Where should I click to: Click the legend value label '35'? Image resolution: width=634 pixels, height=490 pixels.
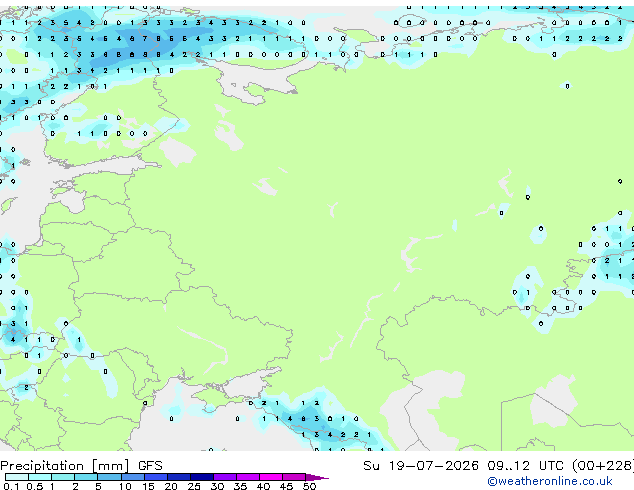pos(240,486)
